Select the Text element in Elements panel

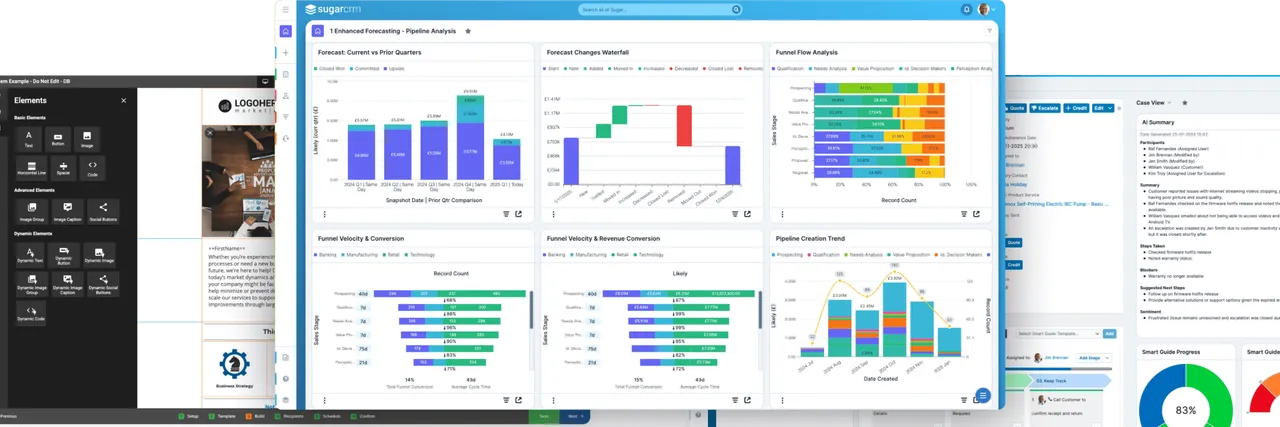29,137
